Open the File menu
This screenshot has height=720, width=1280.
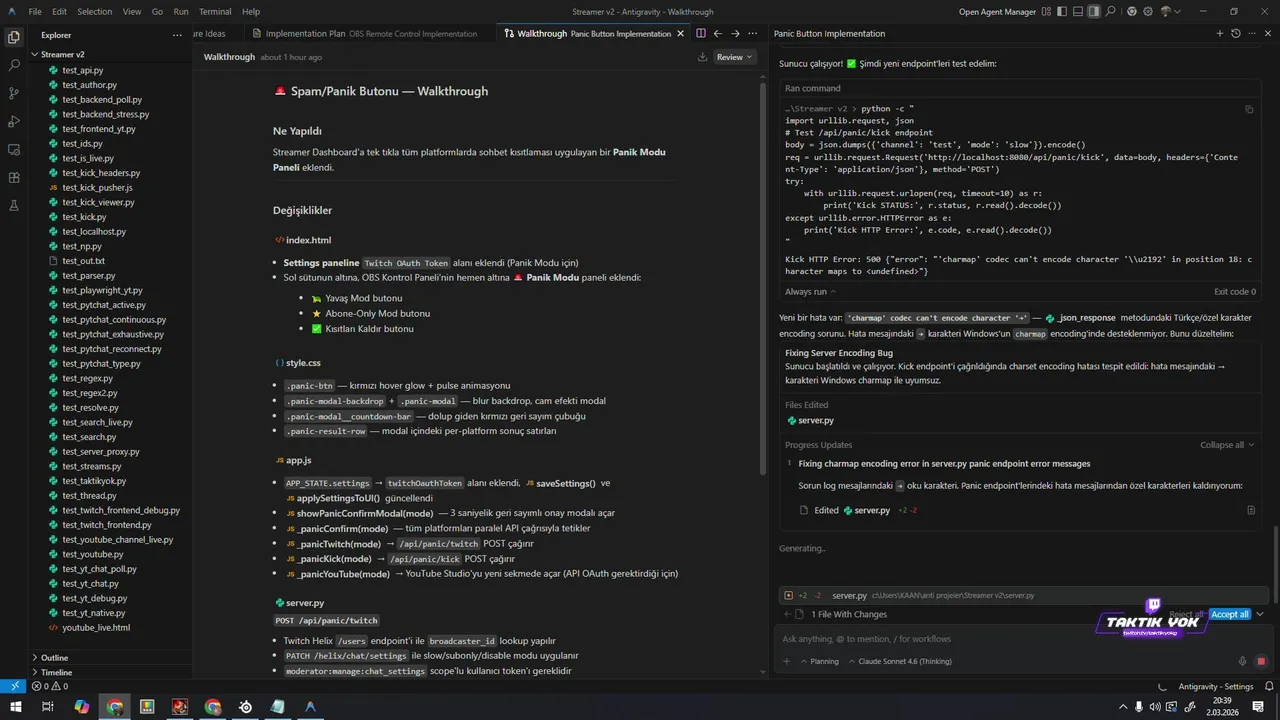click(35, 12)
